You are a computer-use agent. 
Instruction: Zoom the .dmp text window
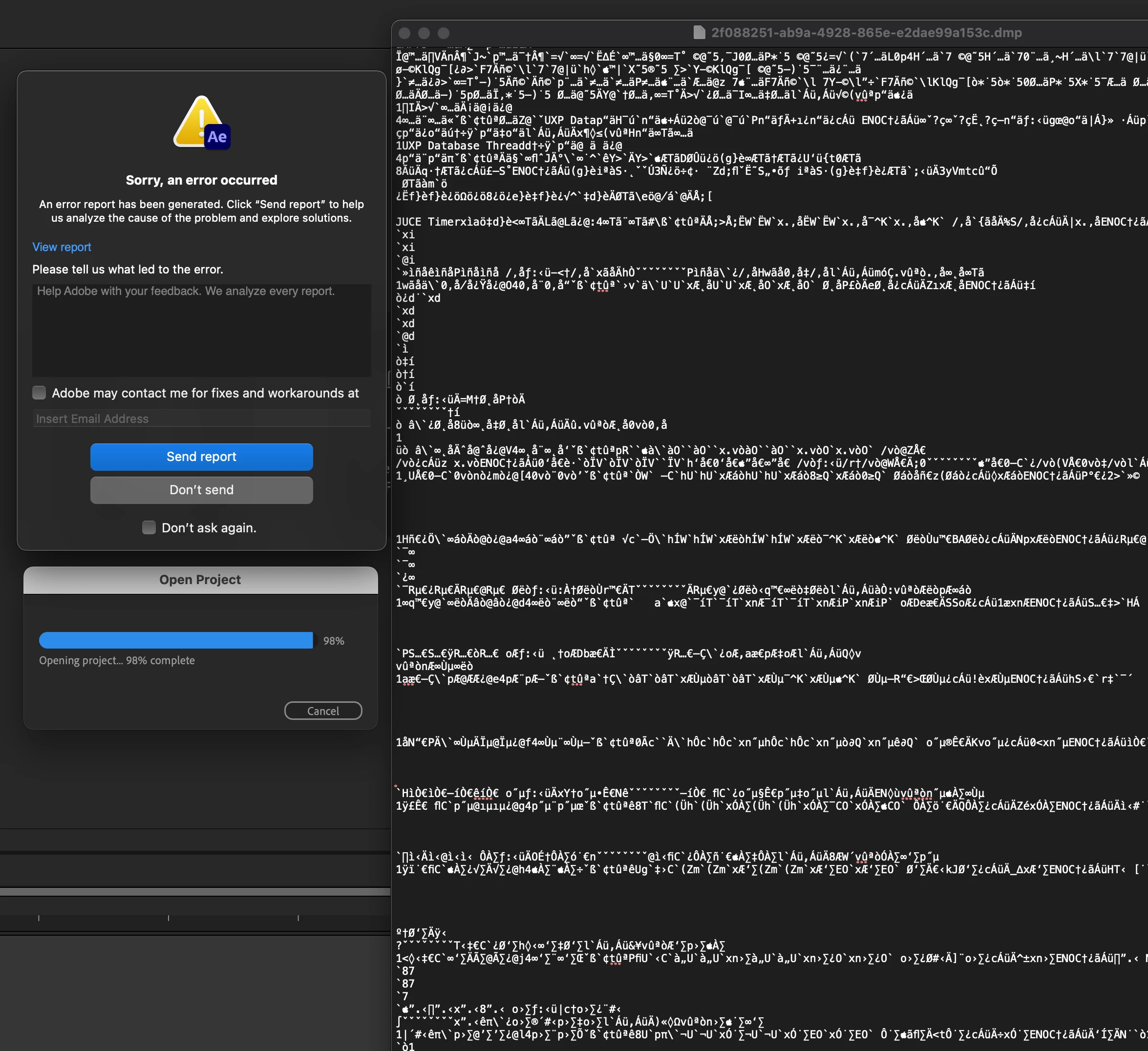pyautogui.click(x=444, y=33)
